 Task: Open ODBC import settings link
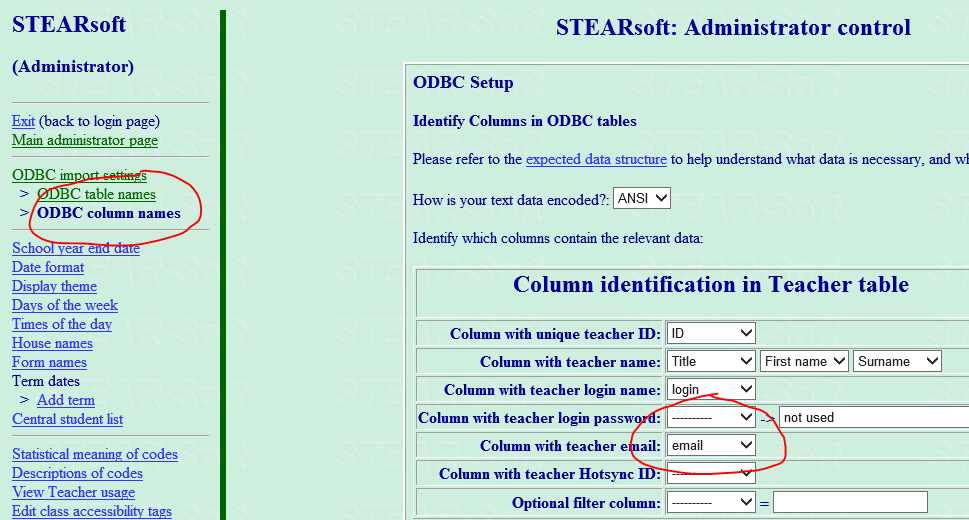(x=79, y=175)
